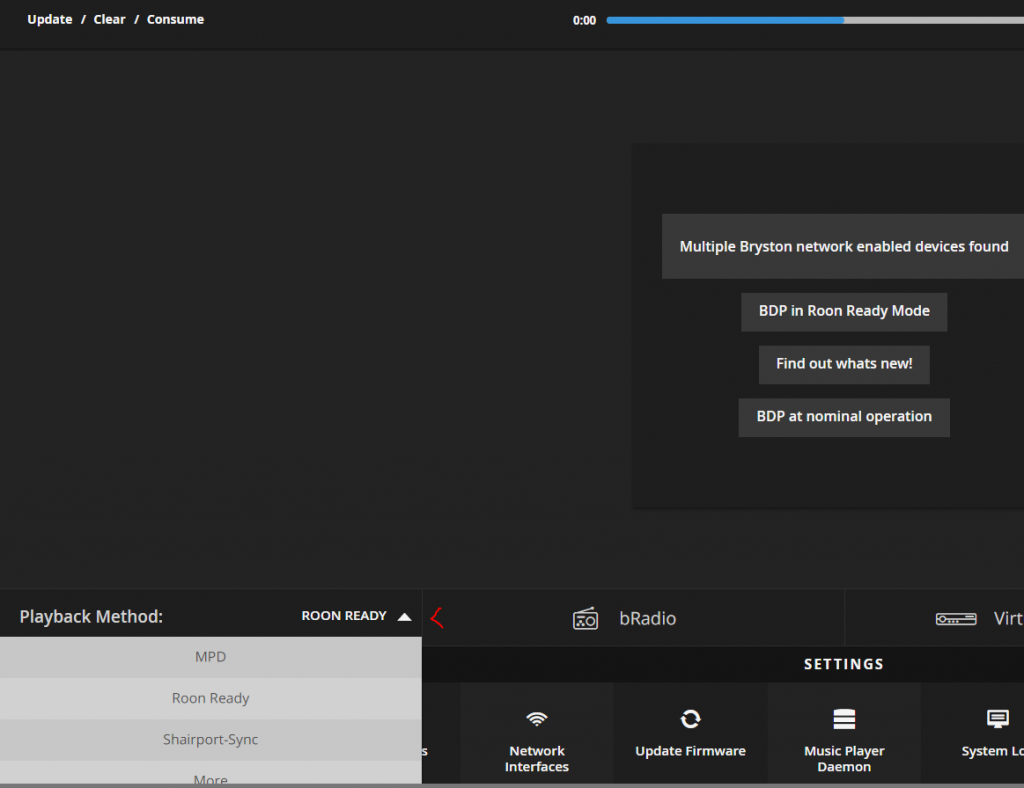Click the bRadio label

[x=647, y=618]
